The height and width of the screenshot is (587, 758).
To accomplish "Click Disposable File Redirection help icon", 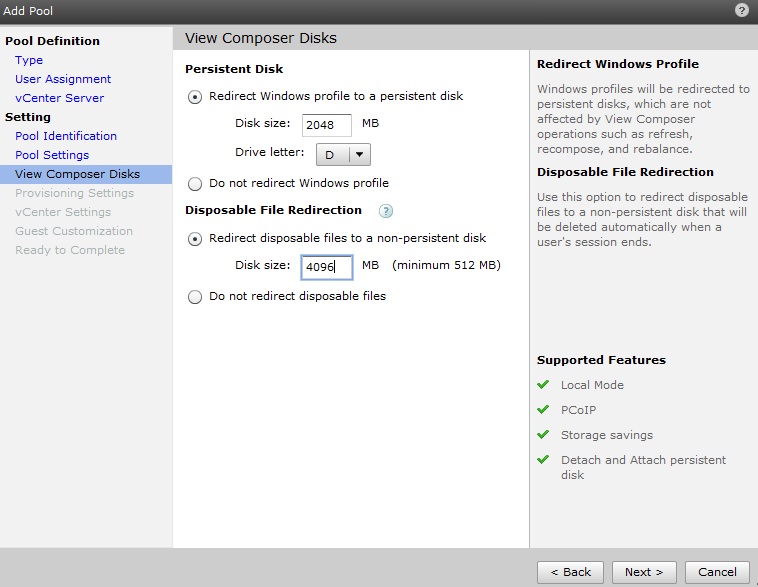I will (385, 211).
